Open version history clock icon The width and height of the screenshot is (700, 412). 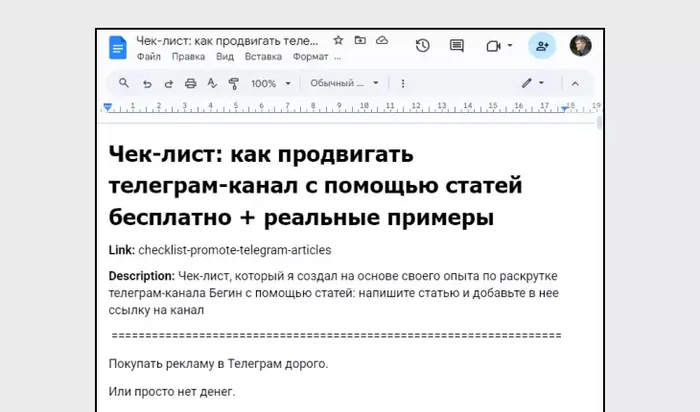pos(422,46)
